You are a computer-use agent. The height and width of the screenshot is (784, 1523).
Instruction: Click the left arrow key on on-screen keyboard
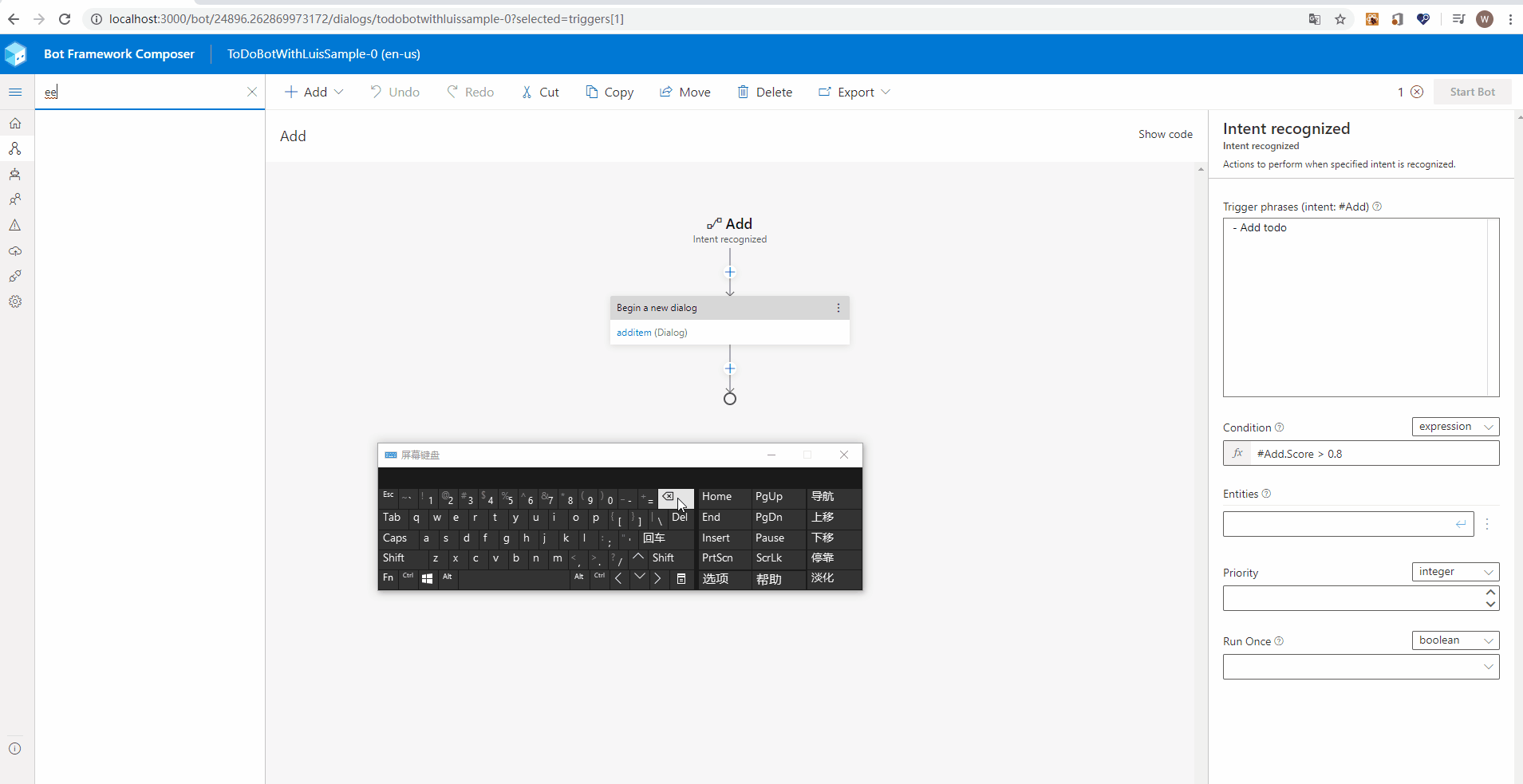pyautogui.click(x=619, y=578)
